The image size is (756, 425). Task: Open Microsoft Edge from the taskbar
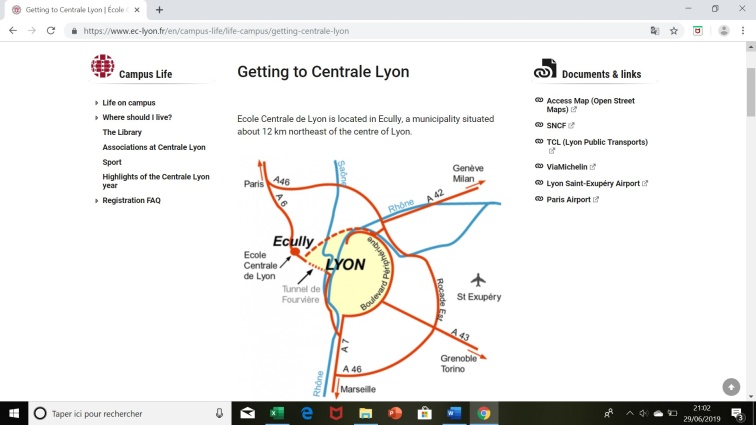(307, 413)
